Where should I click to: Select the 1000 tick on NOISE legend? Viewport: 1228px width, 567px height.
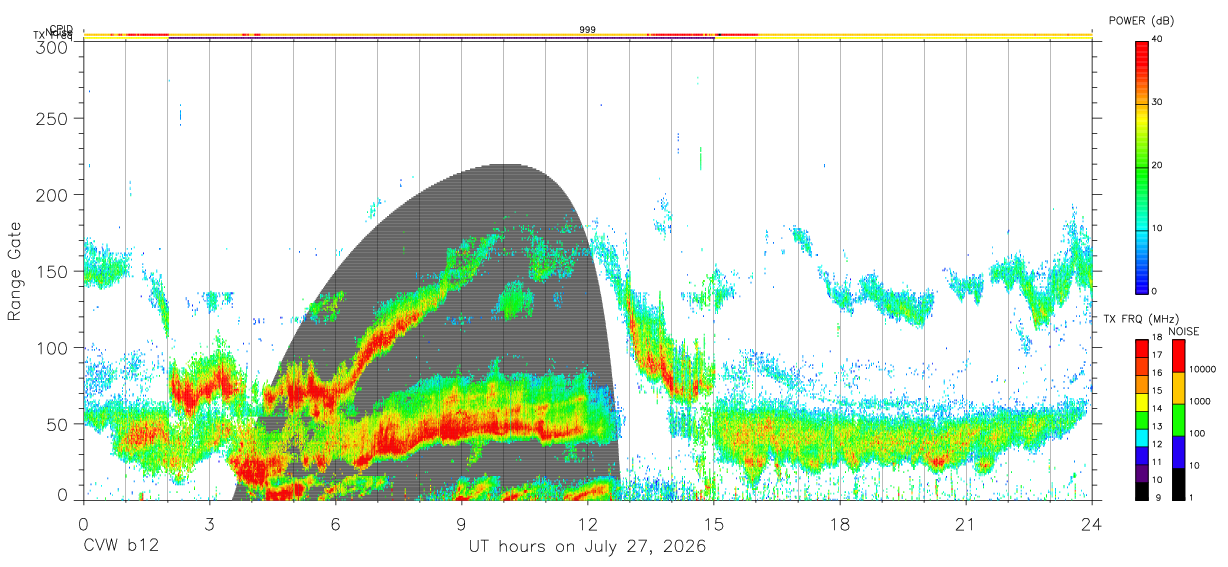[1200, 402]
